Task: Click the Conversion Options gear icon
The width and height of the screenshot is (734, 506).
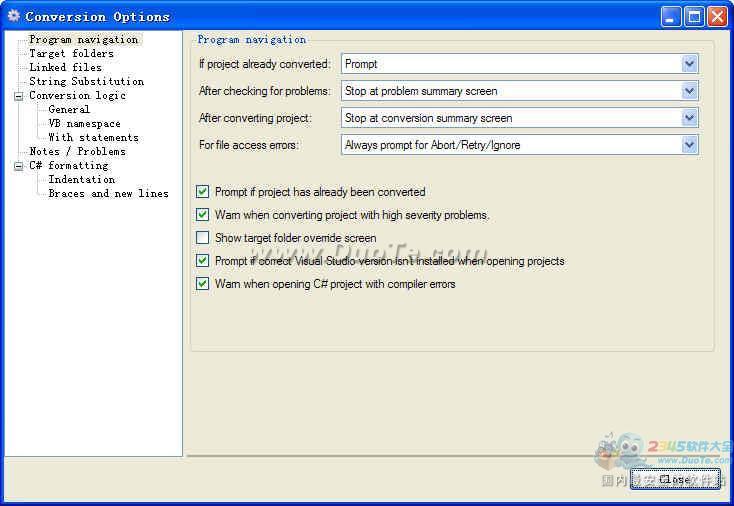Action: tap(14, 16)
